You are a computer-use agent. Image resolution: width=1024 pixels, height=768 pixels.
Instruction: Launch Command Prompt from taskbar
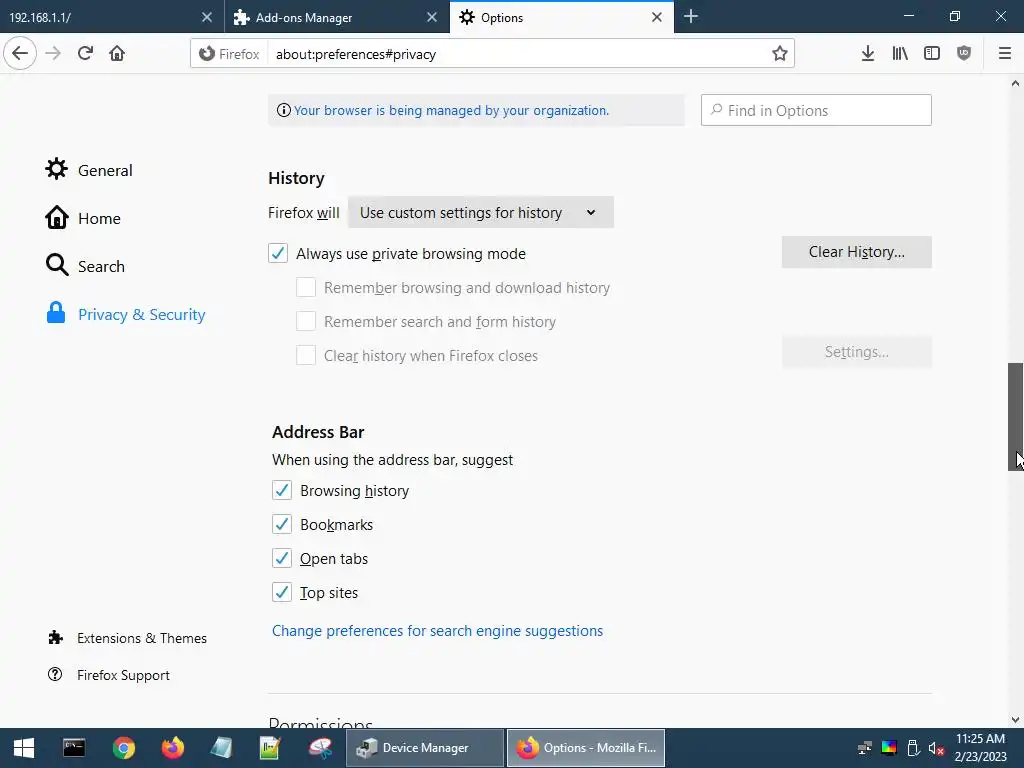[x=74, y=748]
